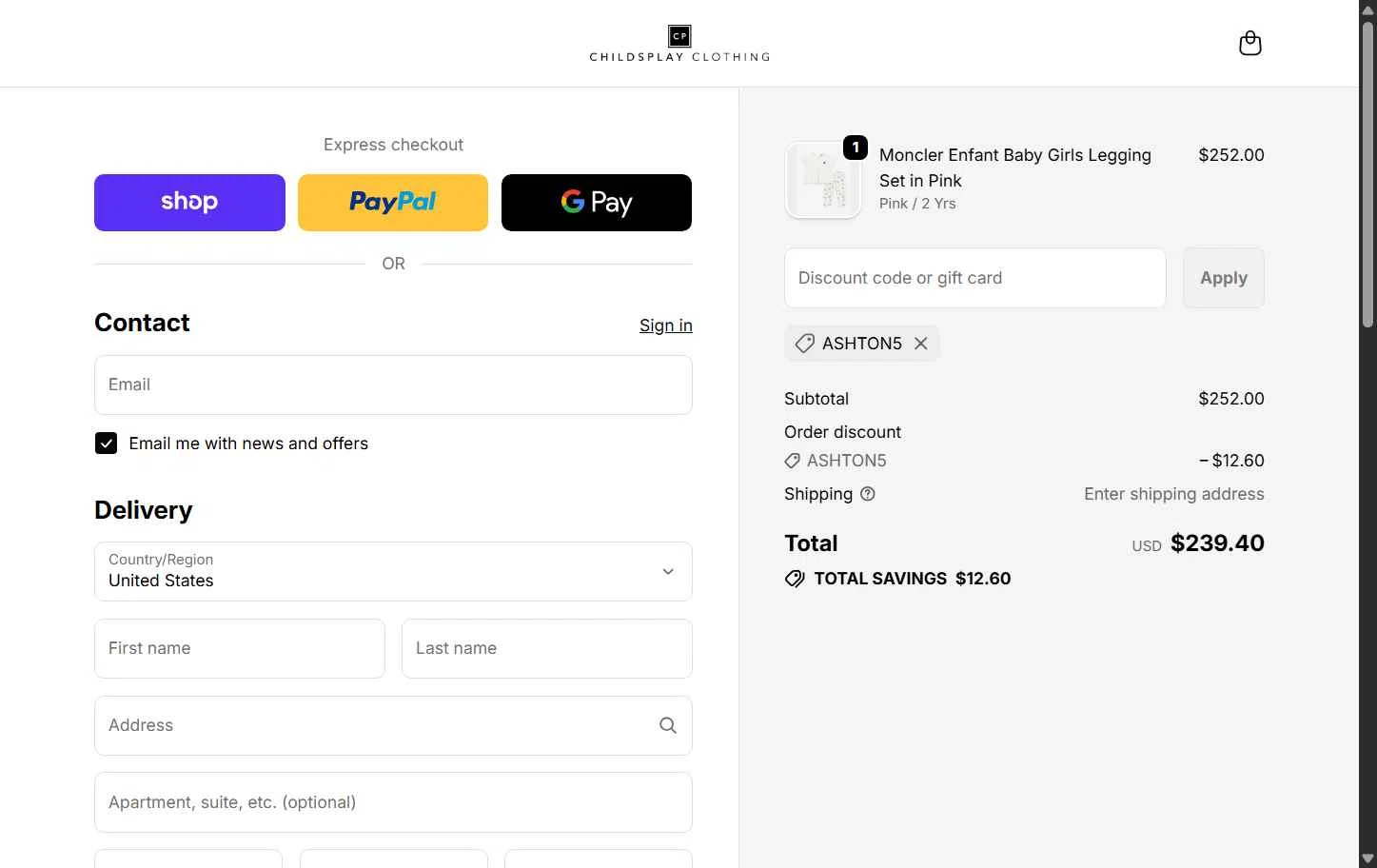1377x868 pixels.
Task: Open the shopping bag cart icon
Action: pos(1249,43)
